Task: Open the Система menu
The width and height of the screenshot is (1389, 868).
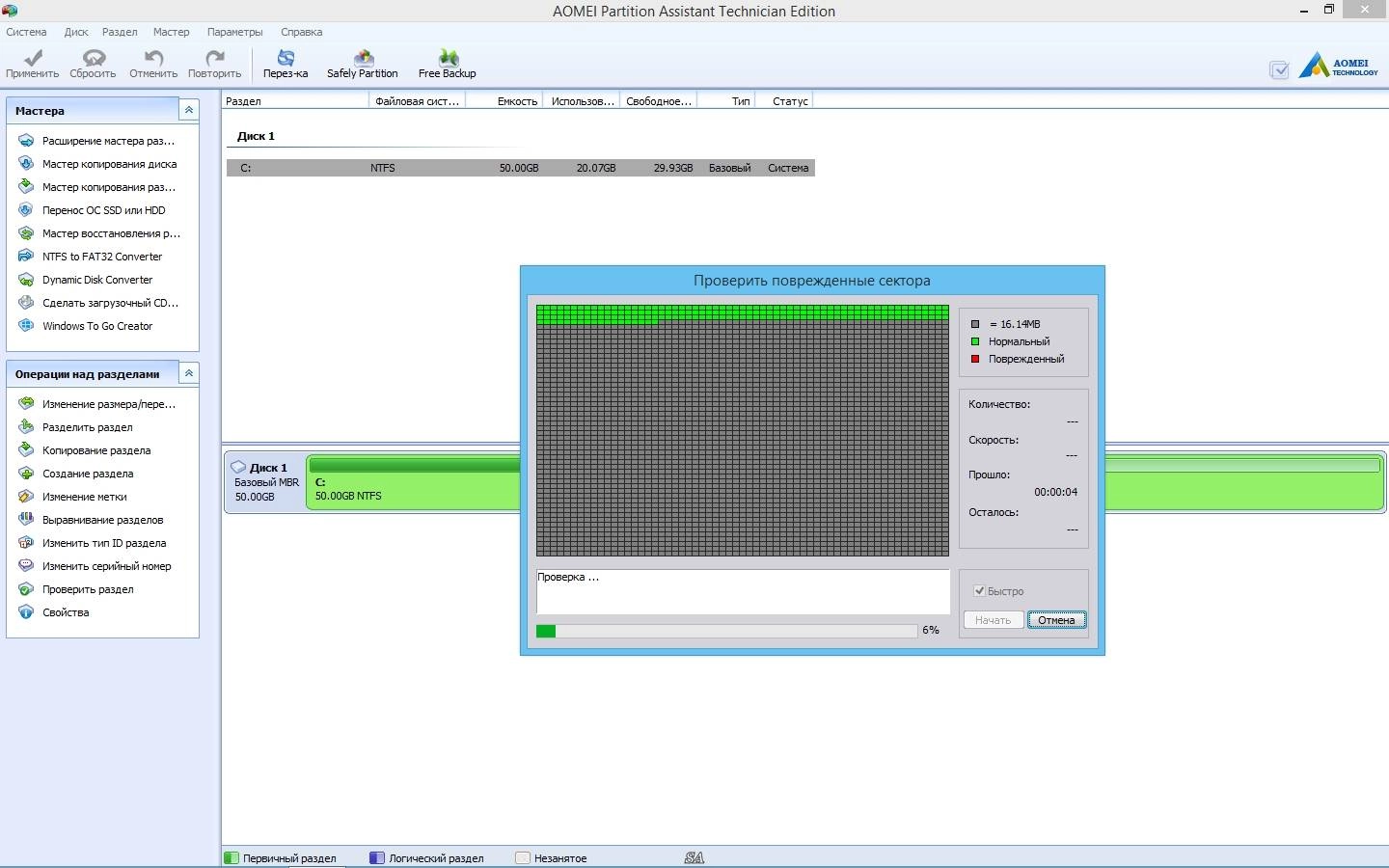Action: pyautogui.click(x=26, y=32)
